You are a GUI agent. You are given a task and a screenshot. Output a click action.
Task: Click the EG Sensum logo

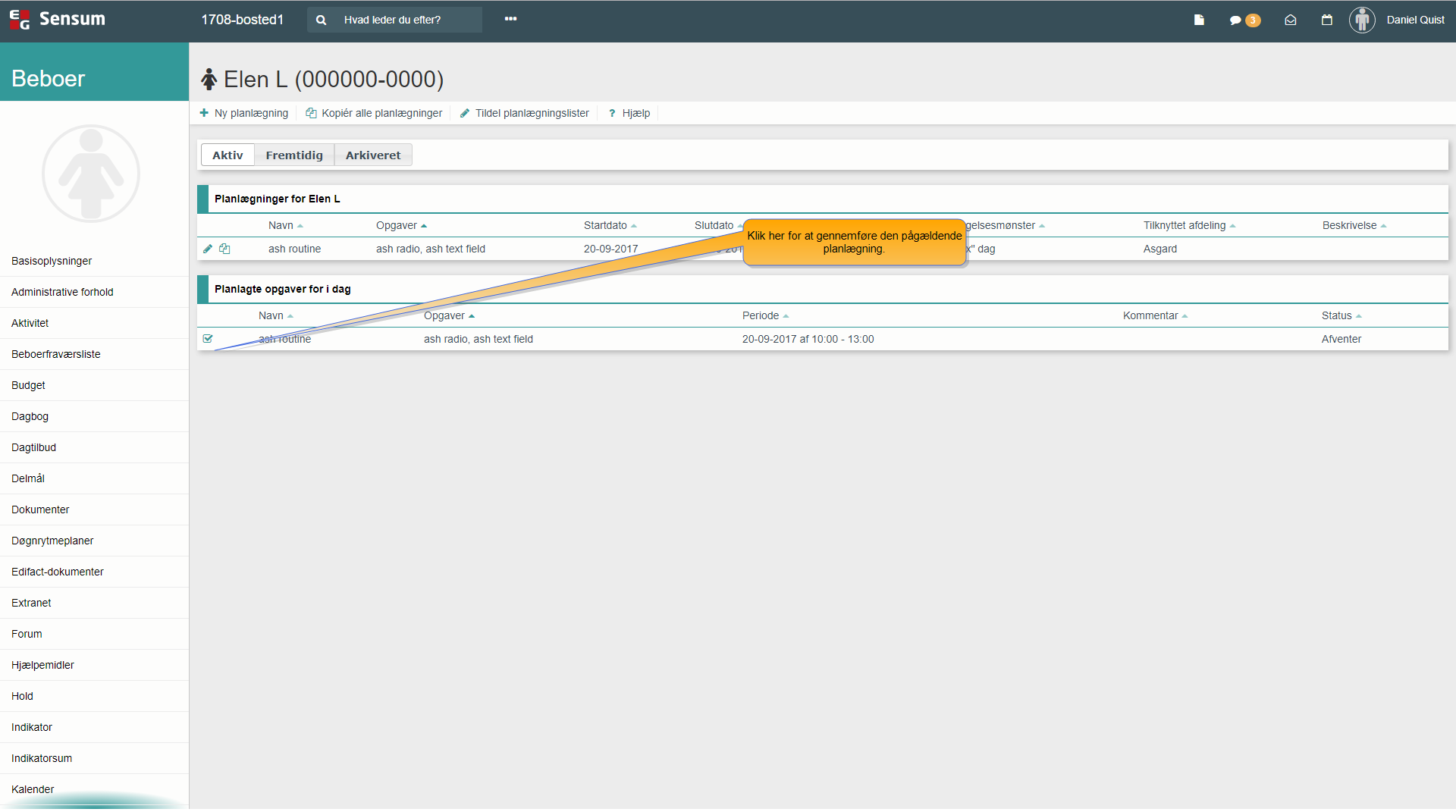click(x=57, y=20)
